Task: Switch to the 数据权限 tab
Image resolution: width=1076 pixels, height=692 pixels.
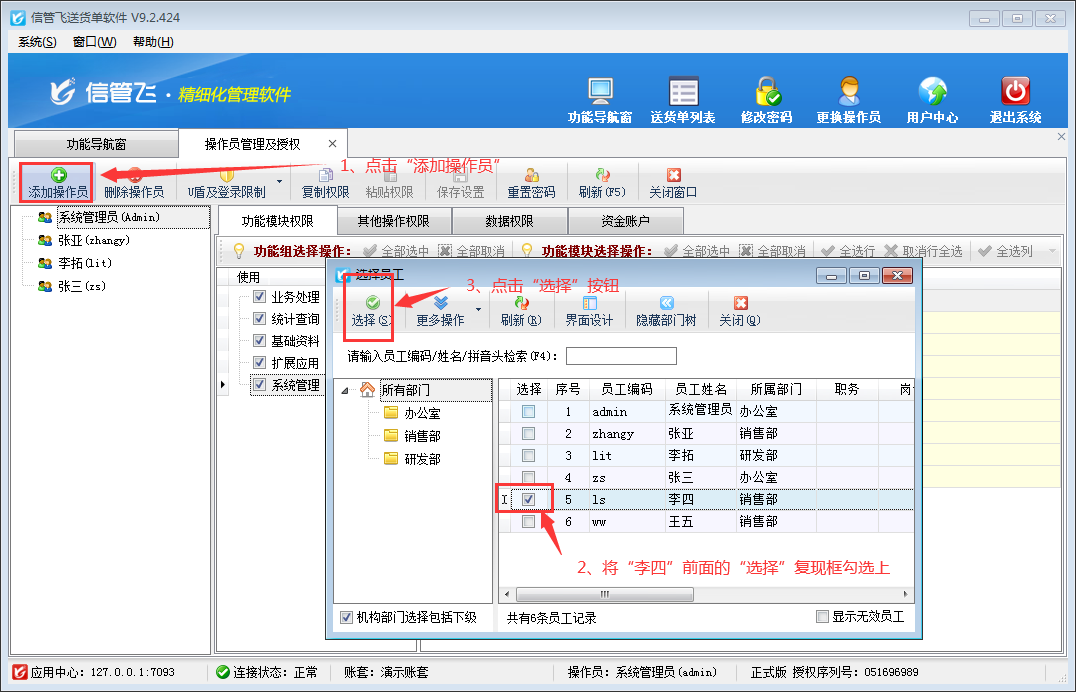Action: click(509, 221)
